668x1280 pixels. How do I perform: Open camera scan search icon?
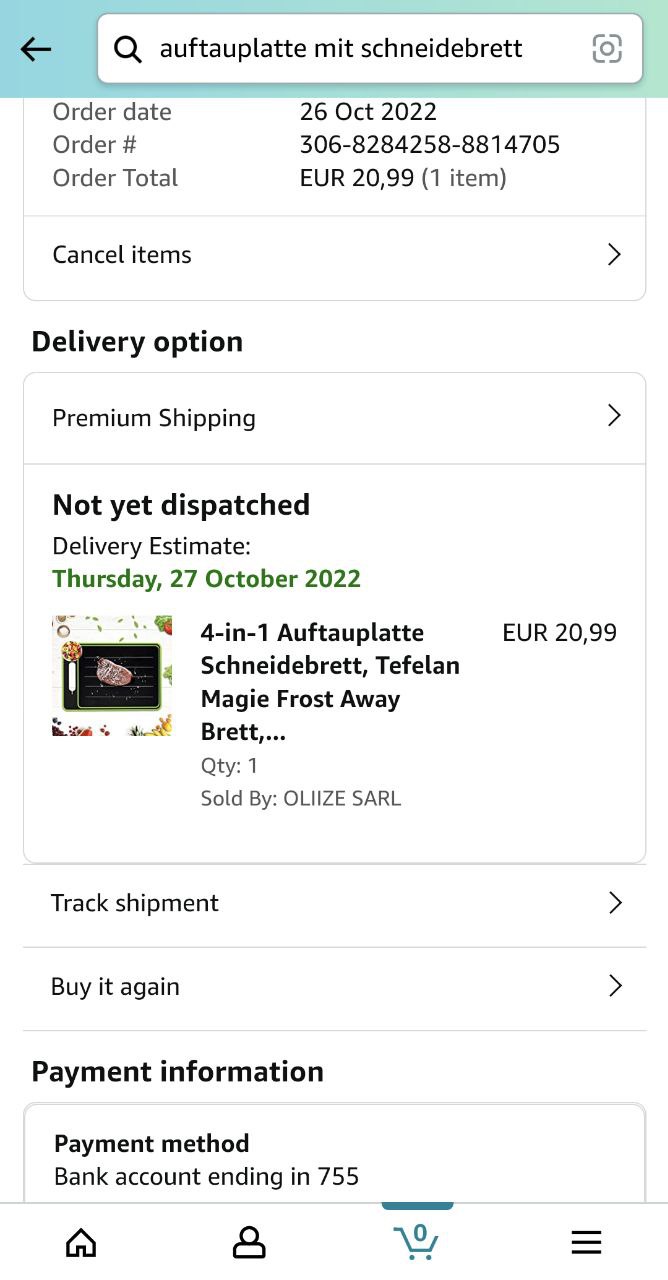pyautogui.click(x=607, y=48)
